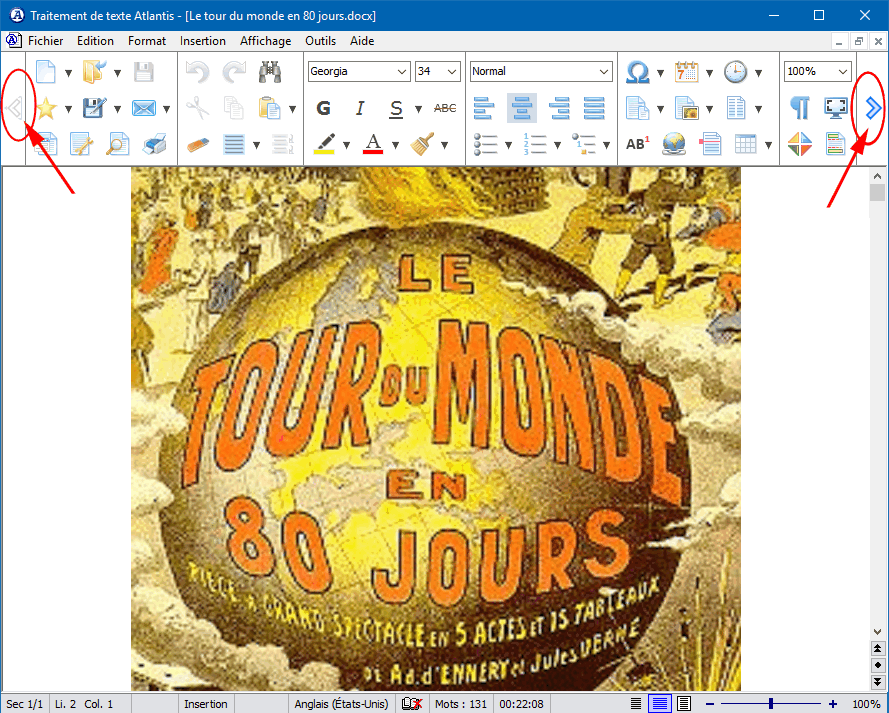The width and height of the screenshot is (889, 713).
Task: Insert hyperlink using the globe icon
Action: 674,144
